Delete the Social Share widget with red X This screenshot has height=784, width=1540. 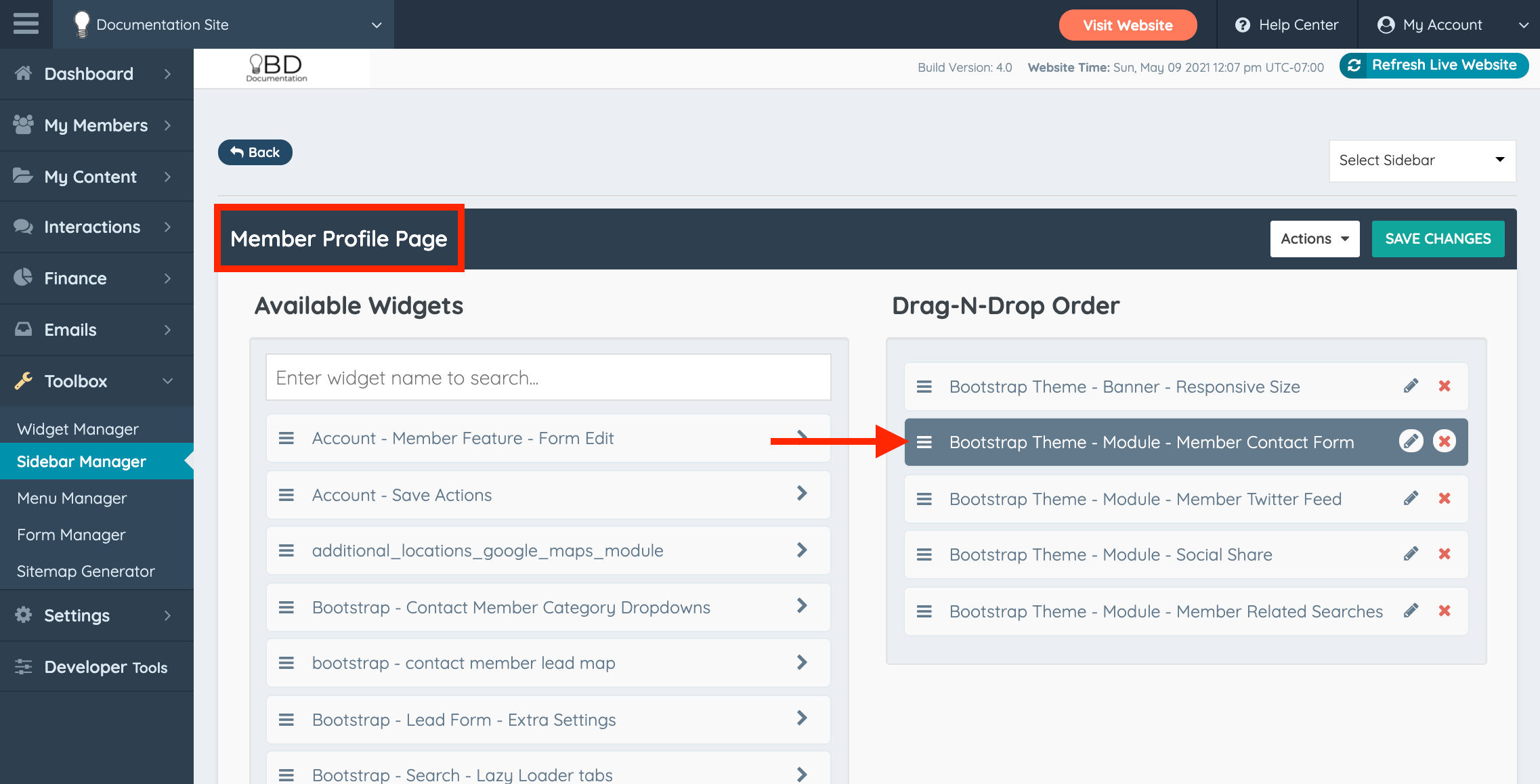click(1444, 554)
